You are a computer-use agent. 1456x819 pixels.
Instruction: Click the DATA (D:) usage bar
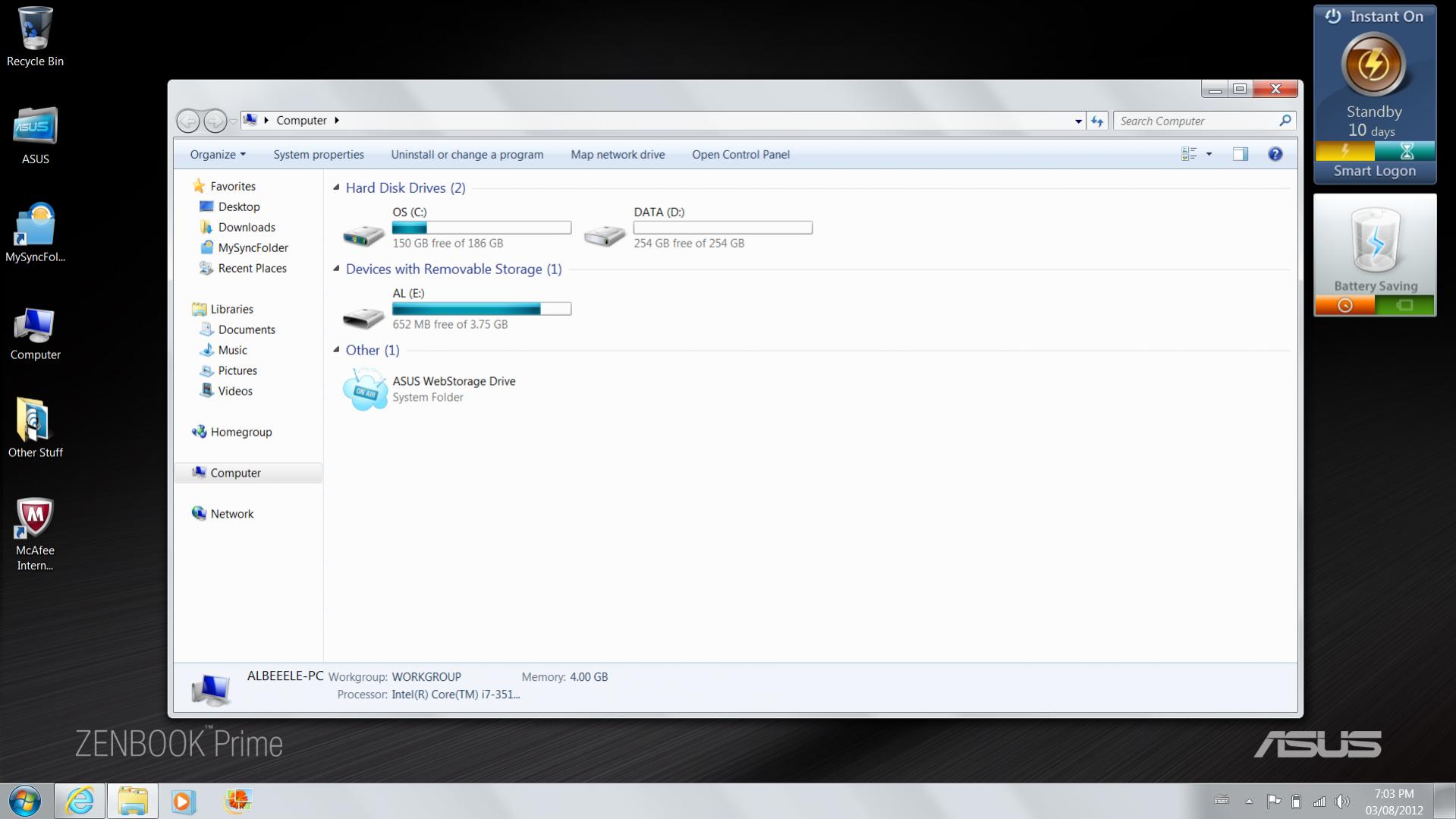[x=723, y=228]
